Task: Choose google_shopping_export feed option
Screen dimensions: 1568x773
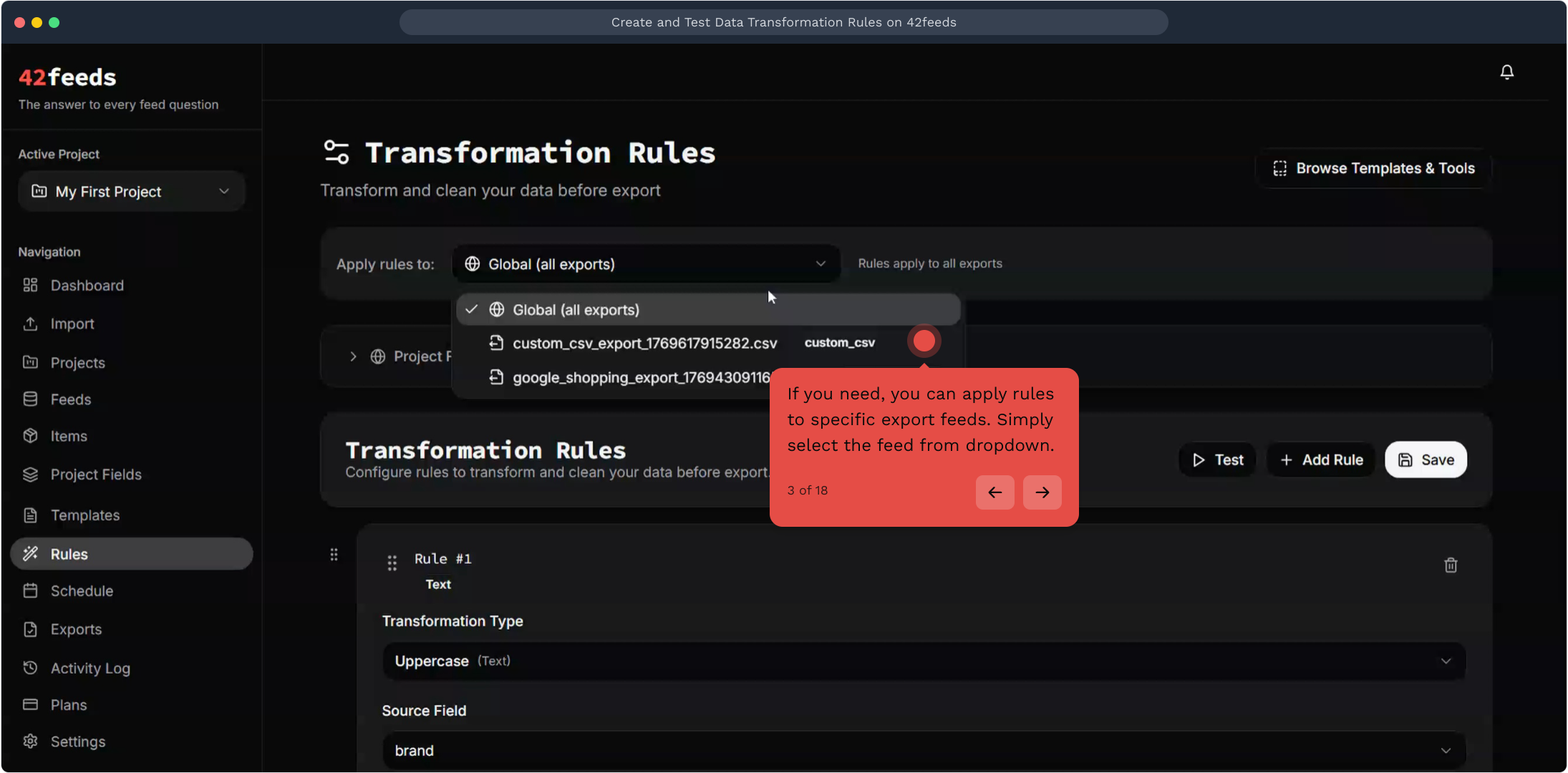Action: pyautogui.click(x=641, y=377)
